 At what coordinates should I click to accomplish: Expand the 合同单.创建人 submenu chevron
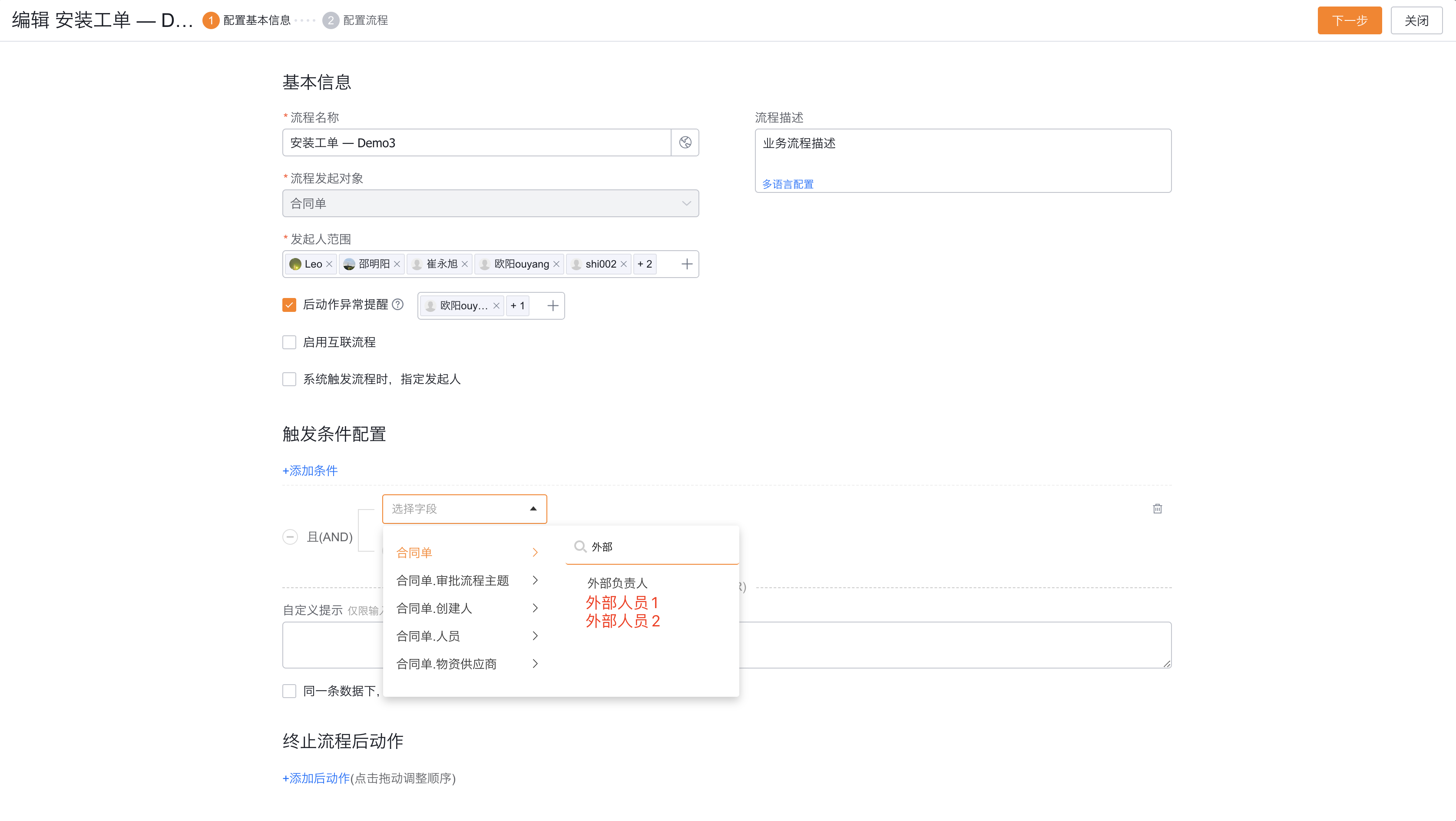point(535,608)
